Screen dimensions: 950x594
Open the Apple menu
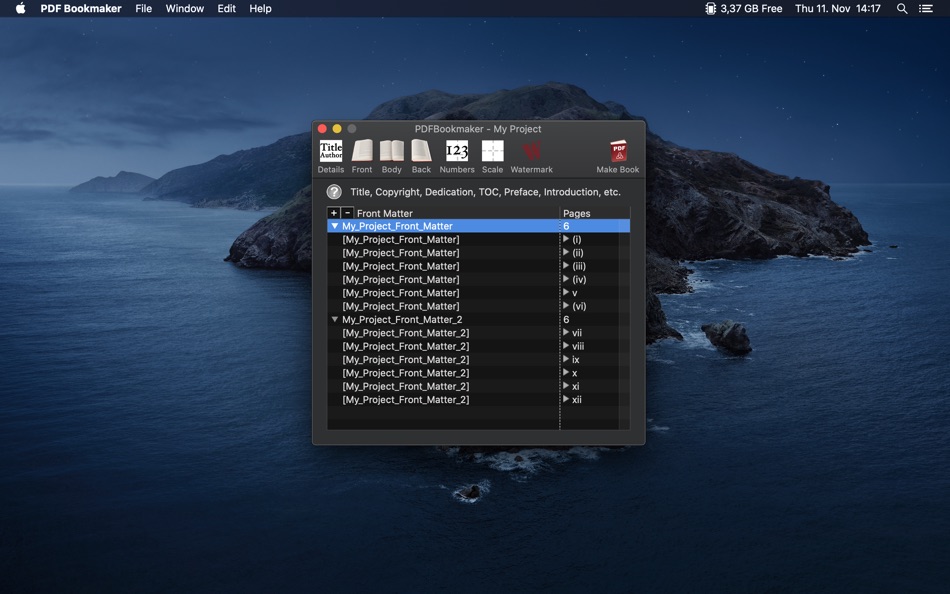[21, 8]
